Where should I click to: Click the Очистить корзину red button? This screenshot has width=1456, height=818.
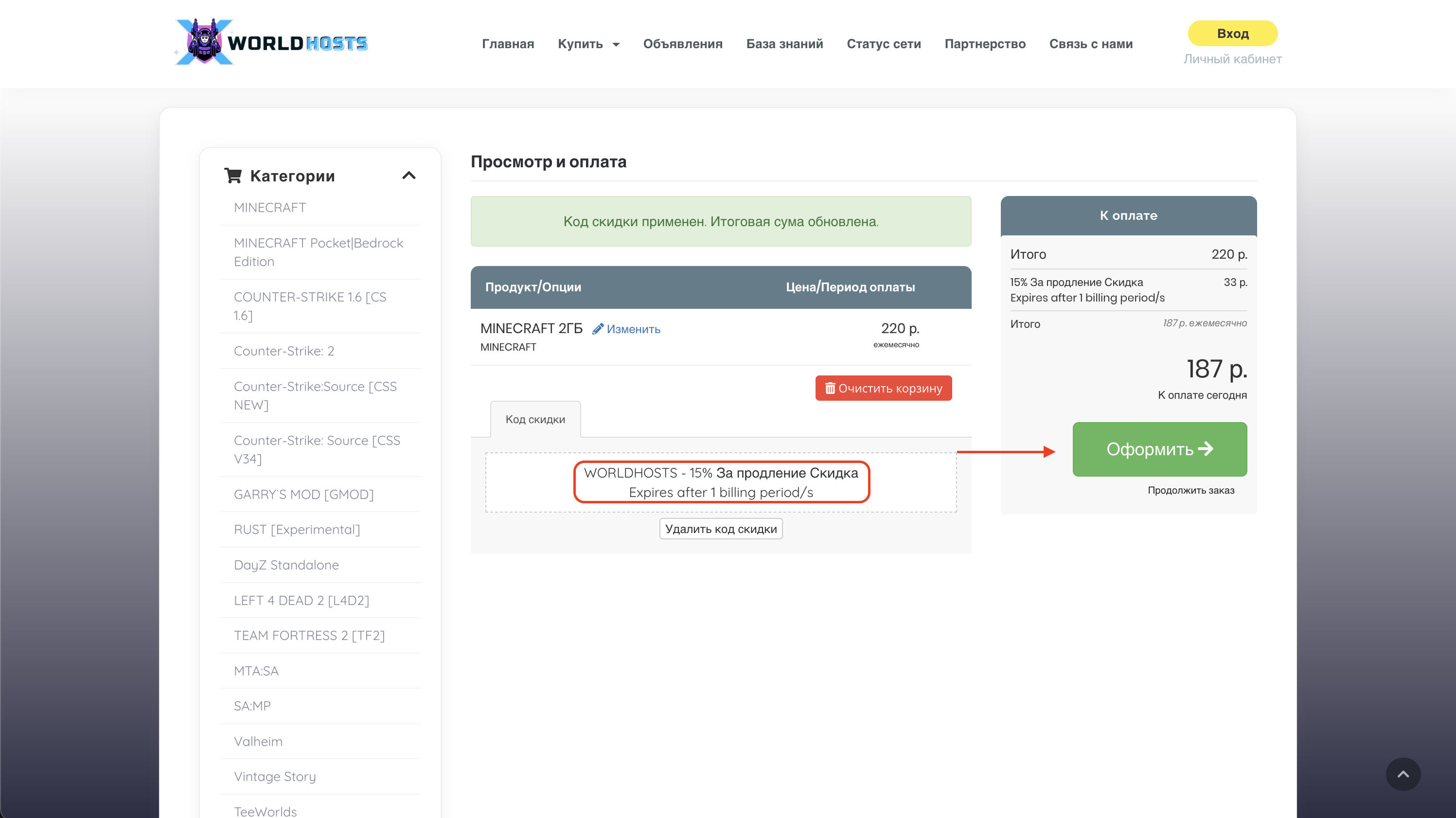pos(884,389)
